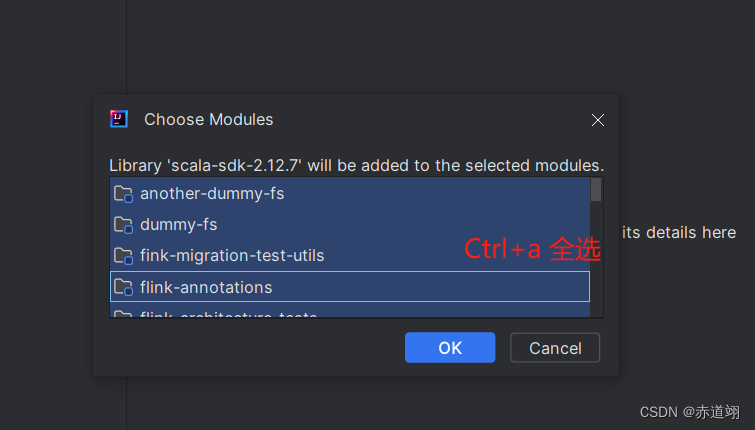Pick the partially visible flink-architecture-tests module
Screen dimensions: 755x430
(x=350, y=312)
